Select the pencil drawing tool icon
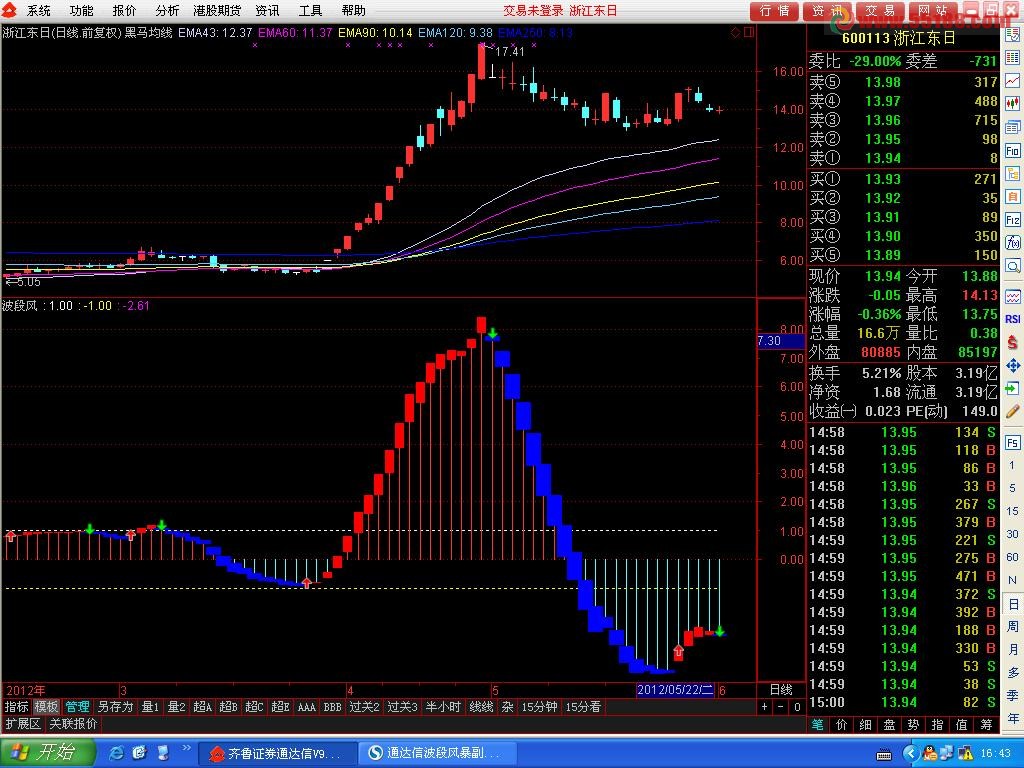Viewport: 1024px width, 768px height. [1013, 411]
